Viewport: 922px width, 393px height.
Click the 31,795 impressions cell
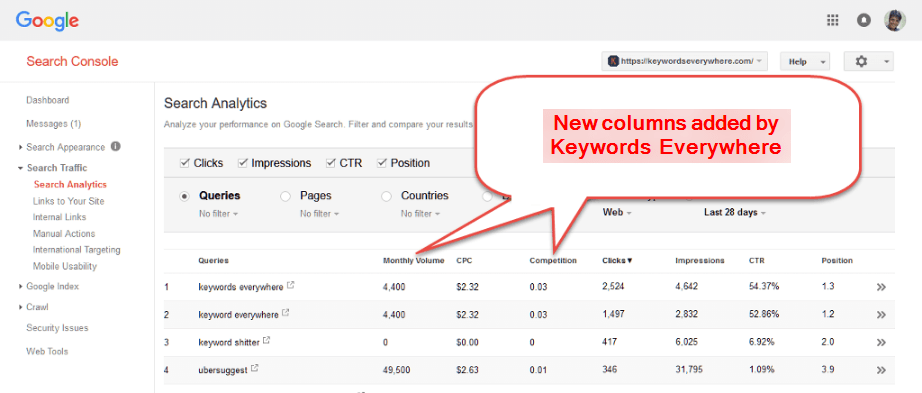point(690,370)
